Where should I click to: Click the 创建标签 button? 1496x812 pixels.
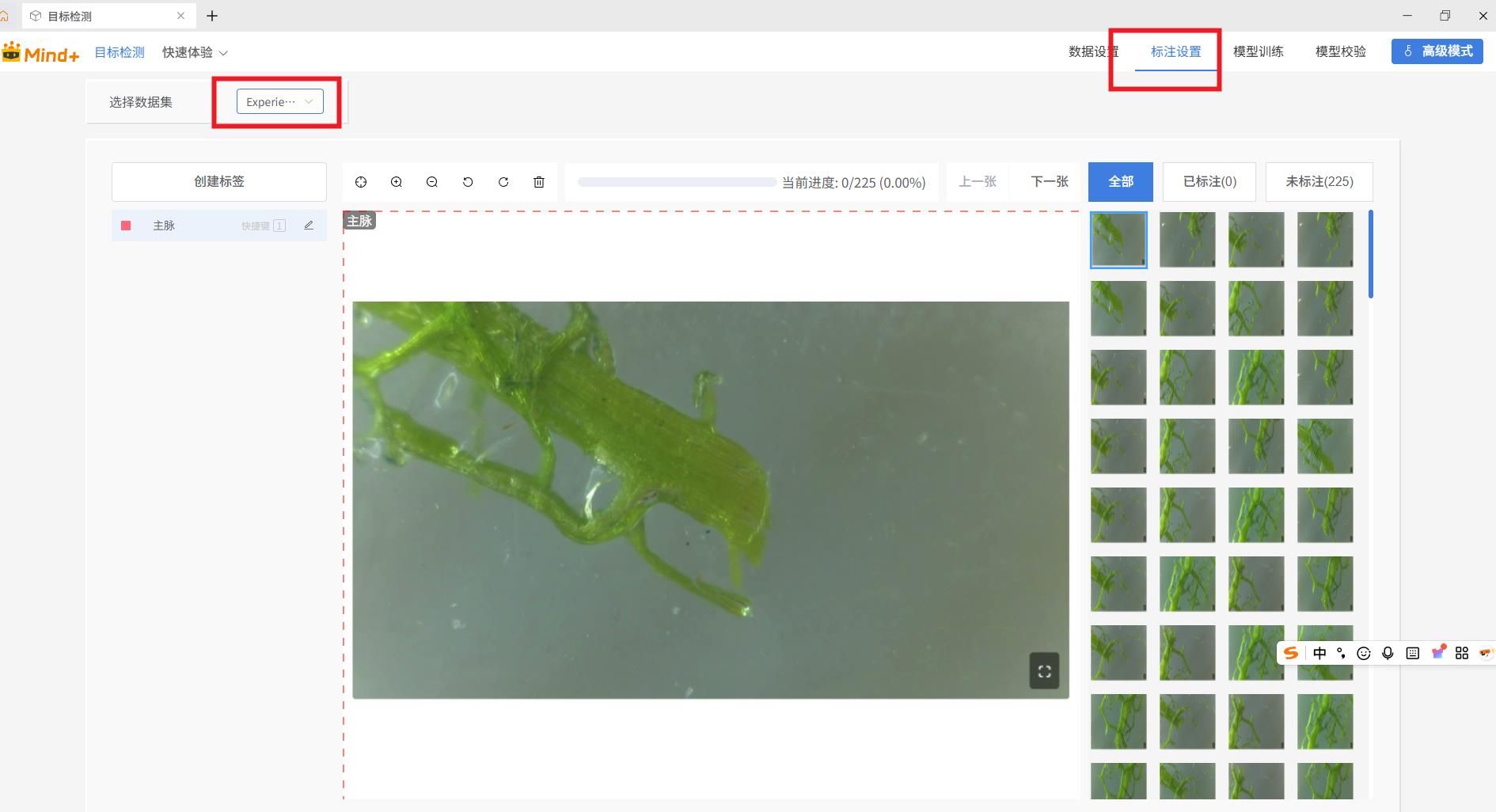tap(219, 181)
